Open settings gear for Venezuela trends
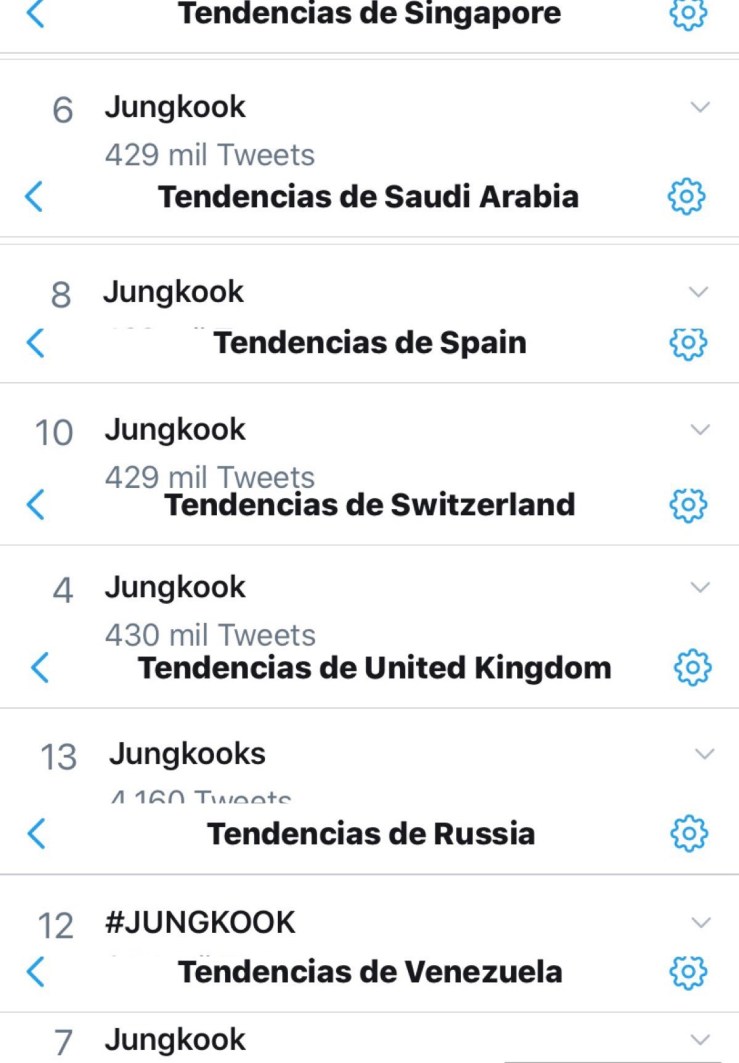 [687, 971]
